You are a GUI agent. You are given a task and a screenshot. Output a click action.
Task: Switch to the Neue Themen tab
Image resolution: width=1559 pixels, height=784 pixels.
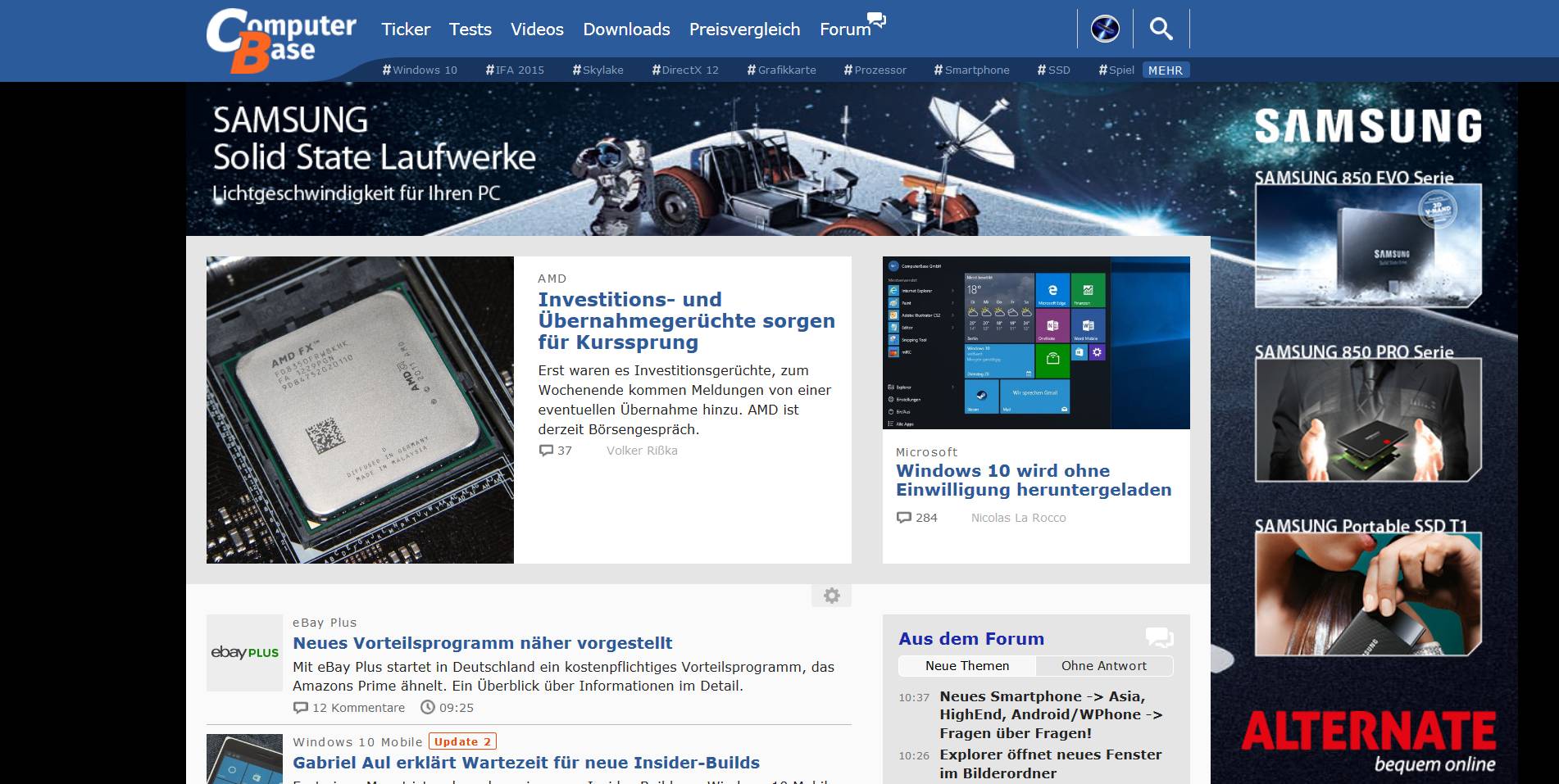click(x=967, y=666)
